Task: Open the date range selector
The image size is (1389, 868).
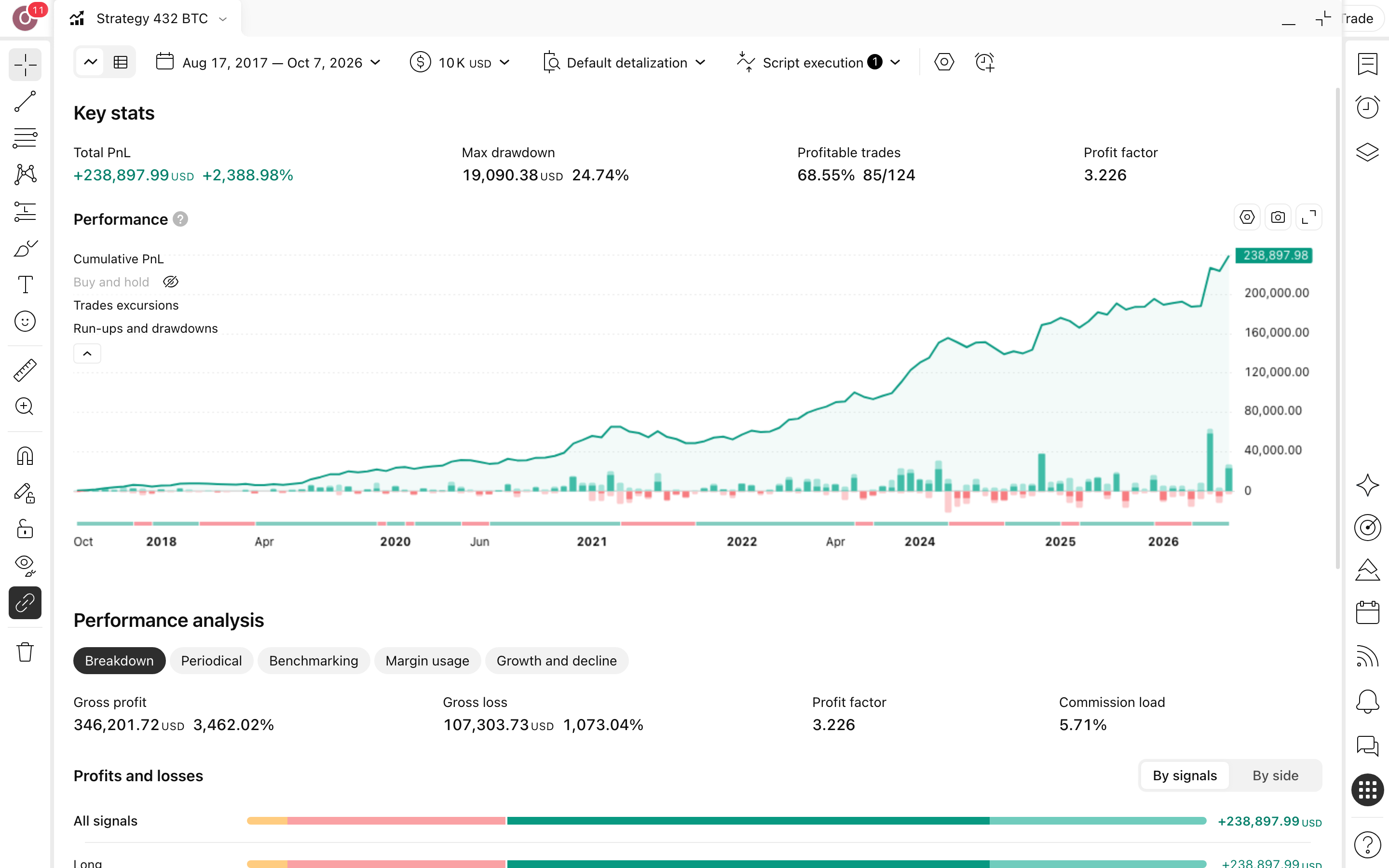Action: click(x=268, y=62)
